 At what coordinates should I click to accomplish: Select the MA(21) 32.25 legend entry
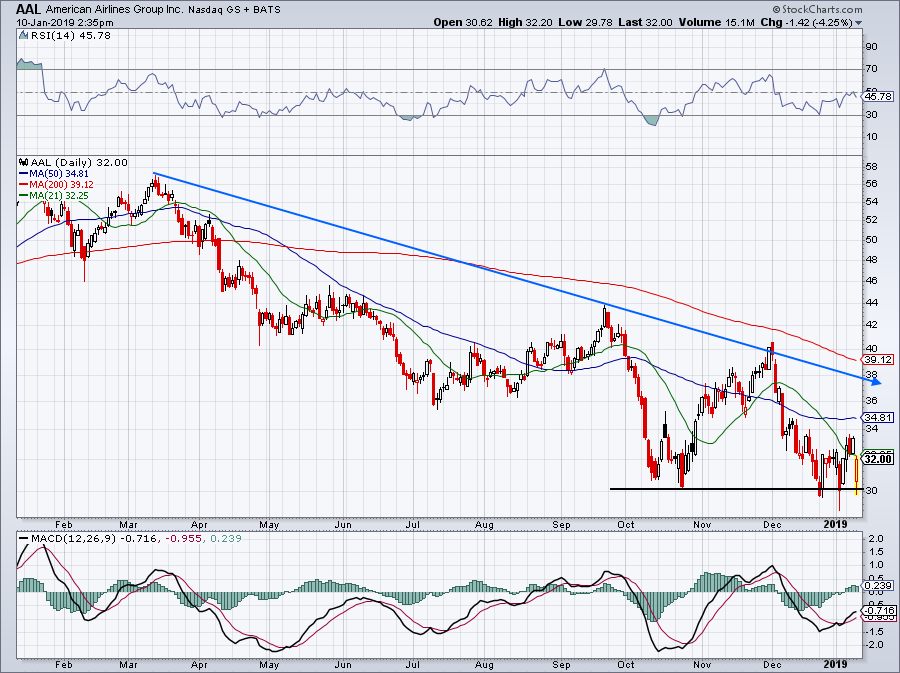pyautogui.click(x=54, y=195)
